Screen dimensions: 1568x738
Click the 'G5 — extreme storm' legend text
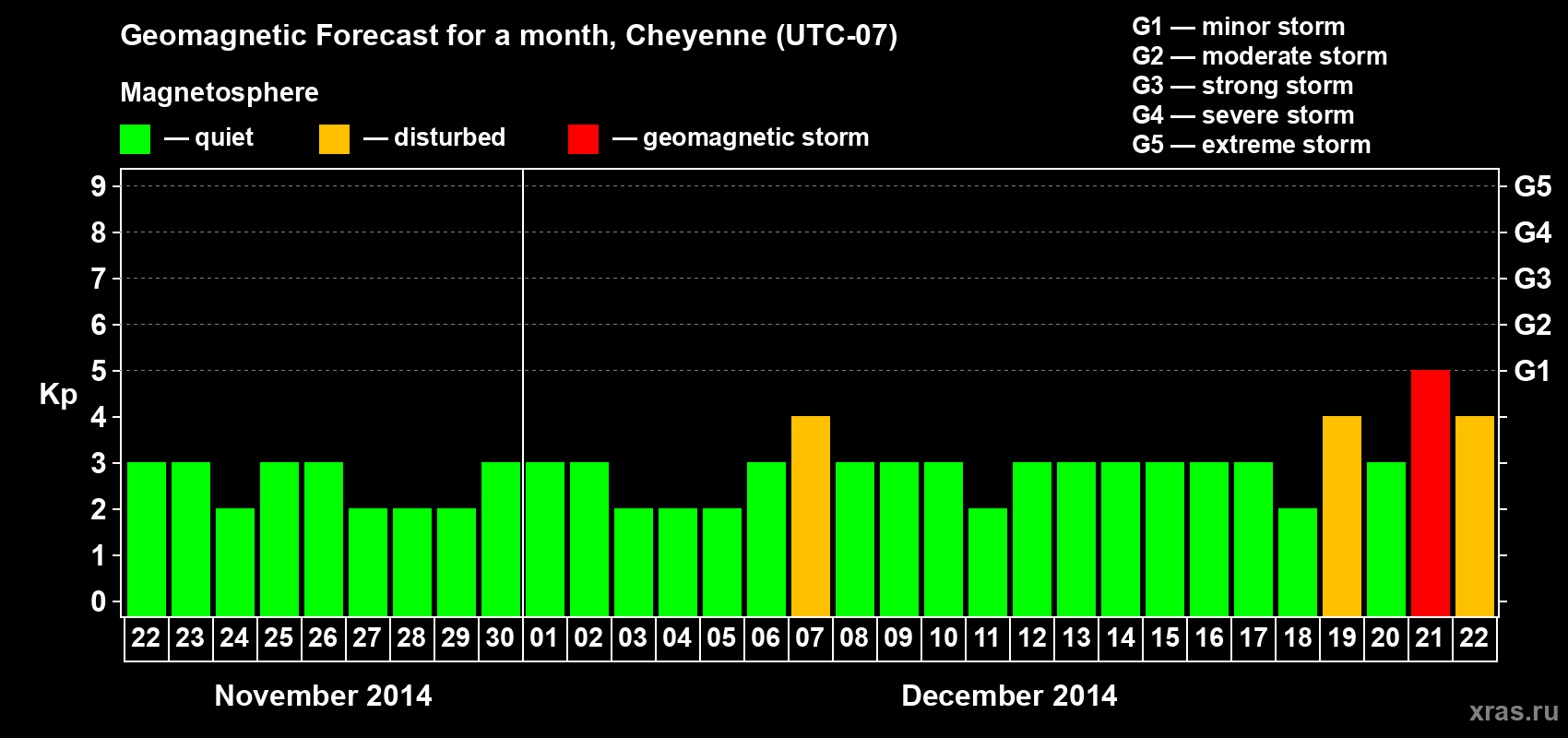coord(1252,145)
